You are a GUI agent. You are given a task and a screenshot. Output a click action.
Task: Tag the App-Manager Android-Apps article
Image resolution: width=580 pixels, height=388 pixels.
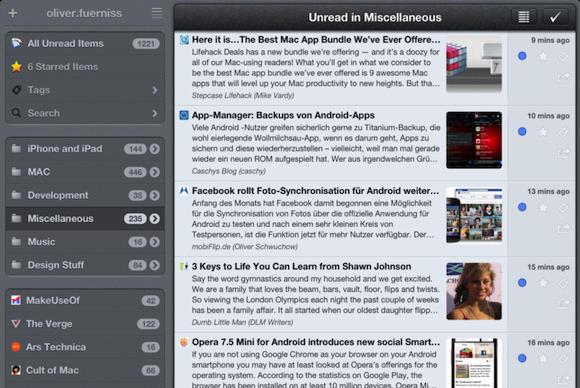point(563,132)
